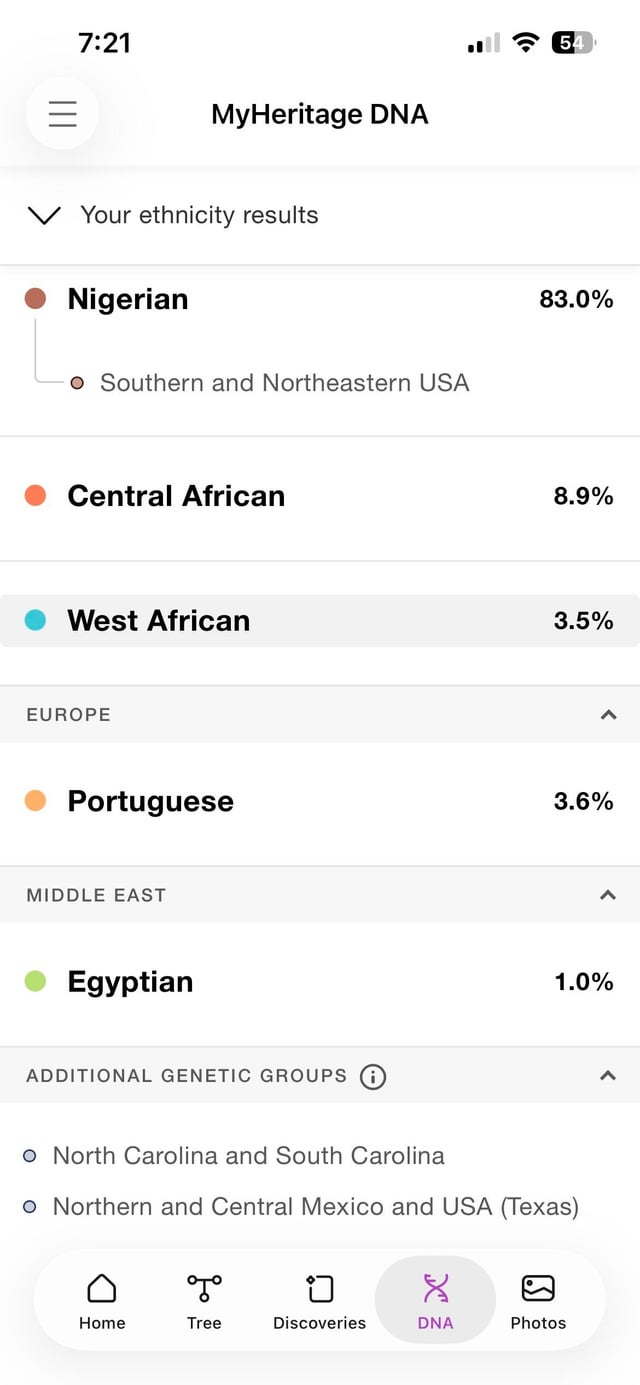Collapse the EUROPE section chevron
The image size is (640, 1385).
click(608, 714)
